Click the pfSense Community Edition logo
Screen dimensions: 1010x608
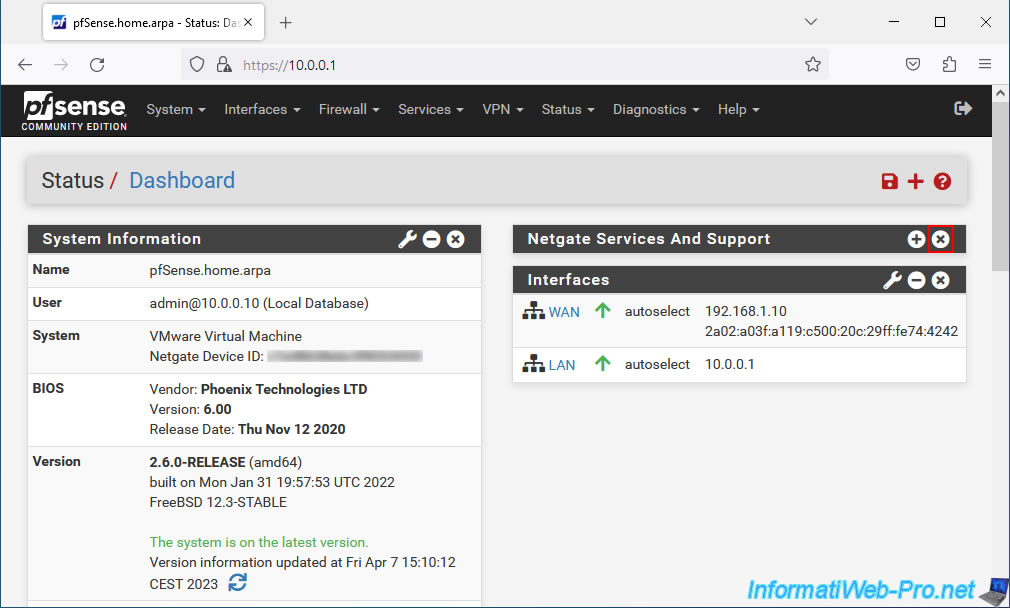click(74, 111)
